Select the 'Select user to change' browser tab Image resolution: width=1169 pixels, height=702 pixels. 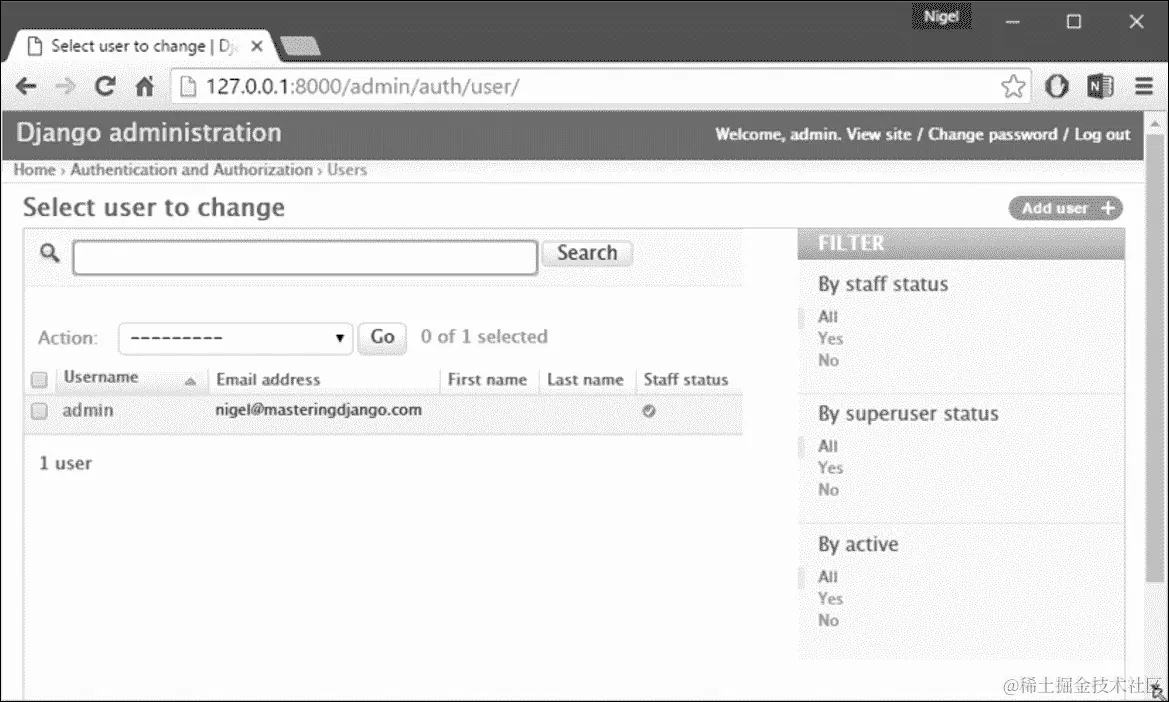point(142,46)
